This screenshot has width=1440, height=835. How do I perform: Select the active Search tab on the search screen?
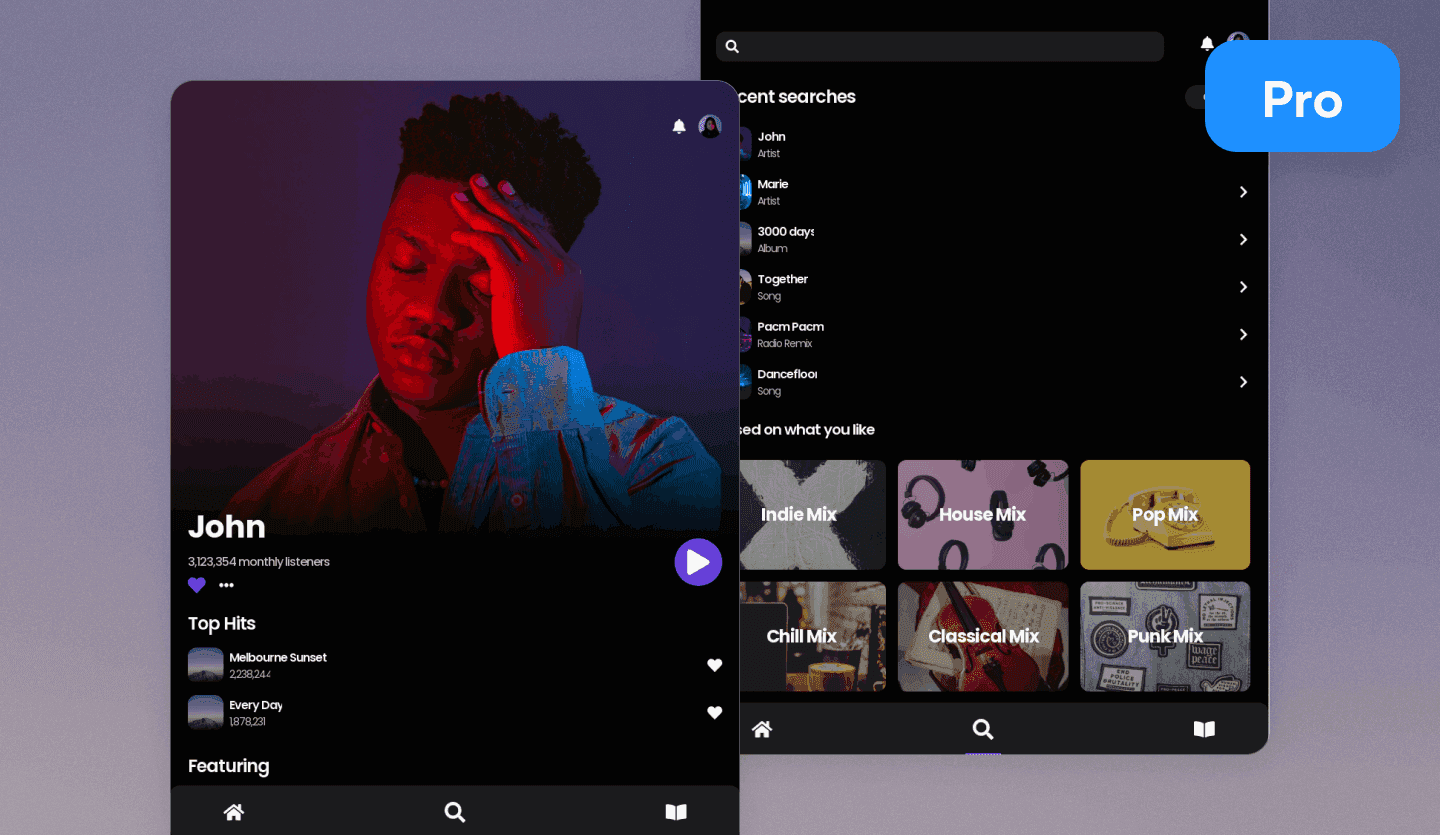click(x=983, y=729)
